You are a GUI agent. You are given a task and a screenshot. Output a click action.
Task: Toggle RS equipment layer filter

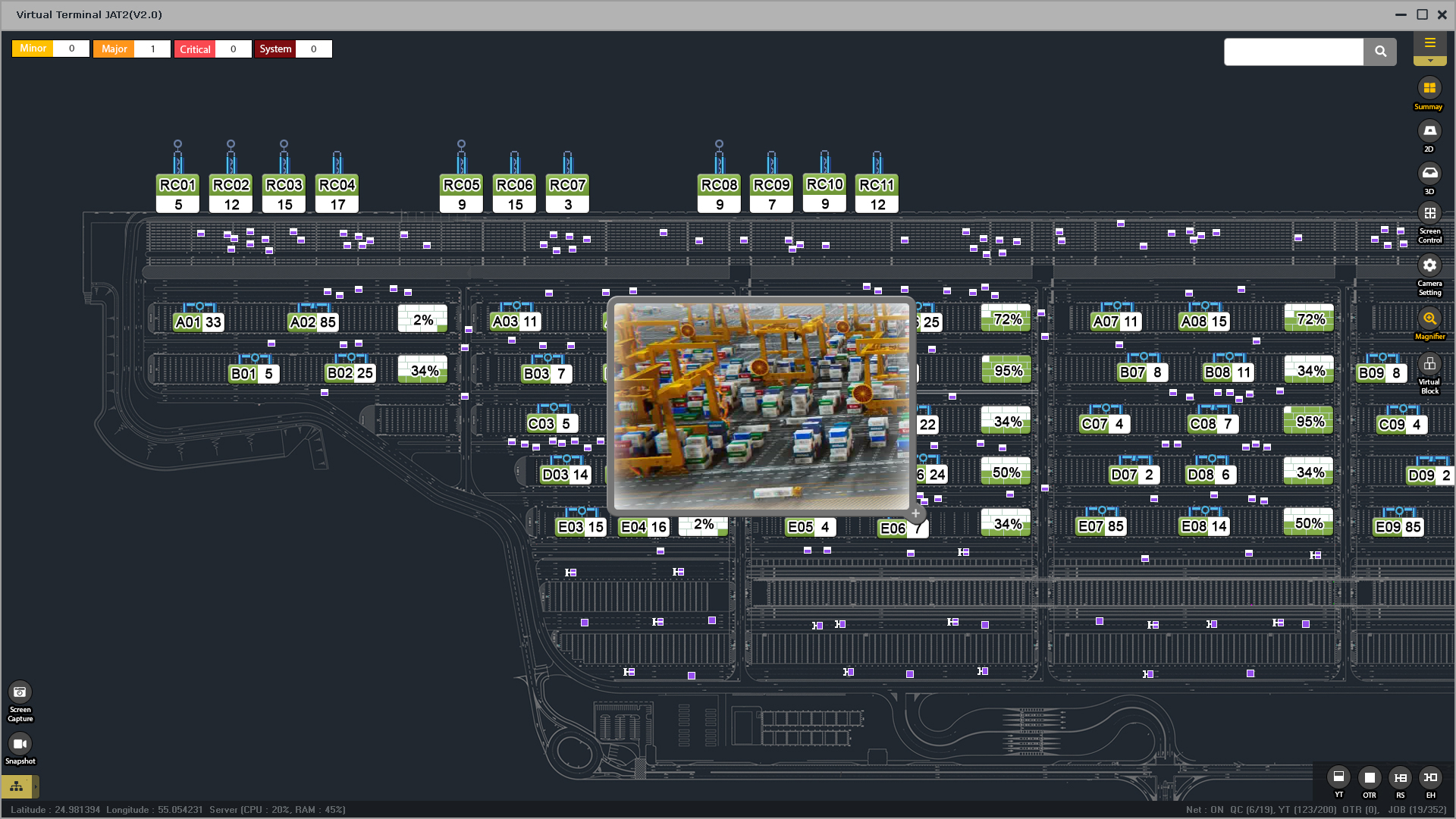click(1400, 777)
